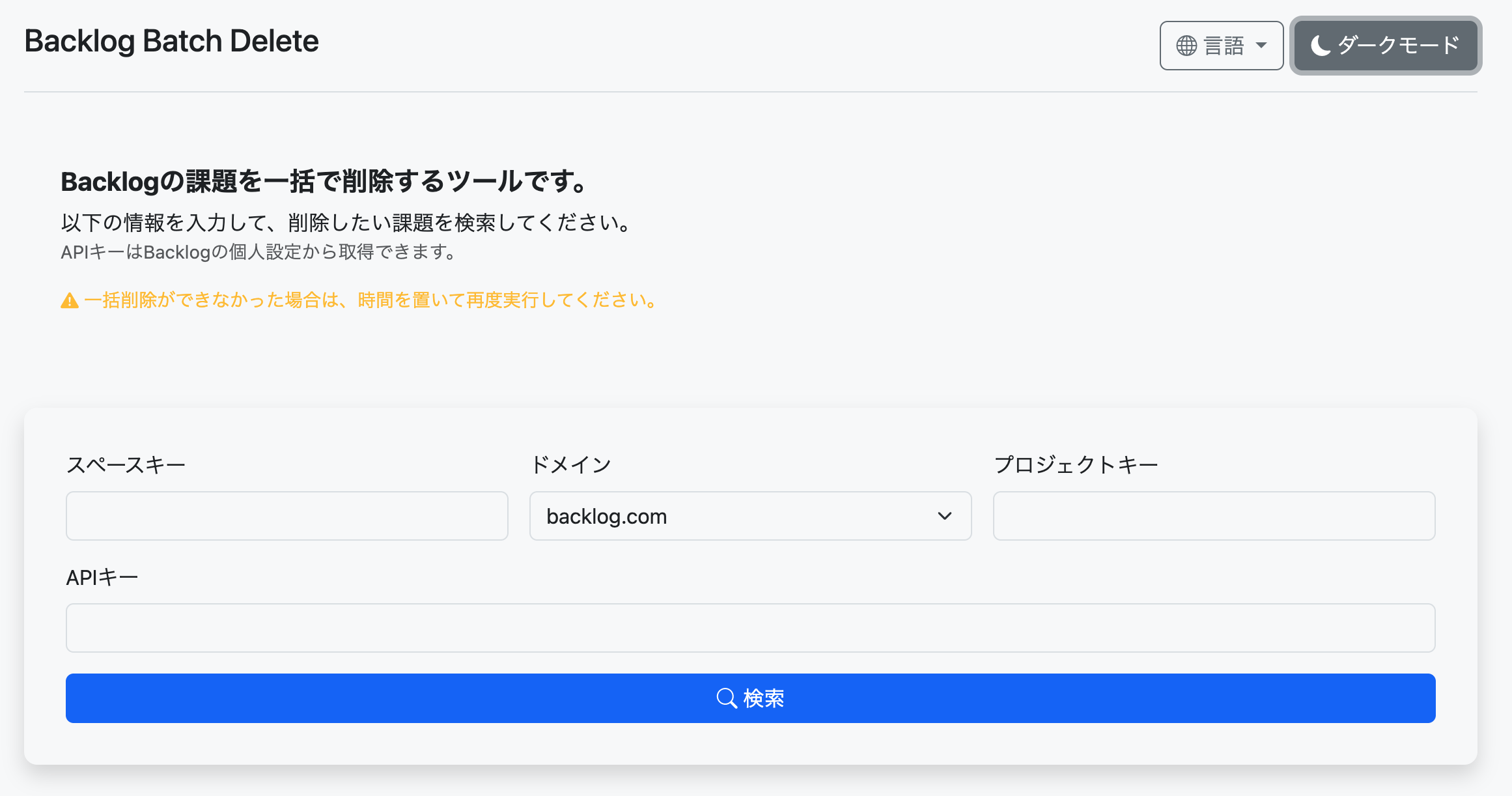Image resolution: width=1512 pixels, height=796 pixels.
Task: Click the スペースキー label
Action: pyautogui.click(x=126, y=465)
